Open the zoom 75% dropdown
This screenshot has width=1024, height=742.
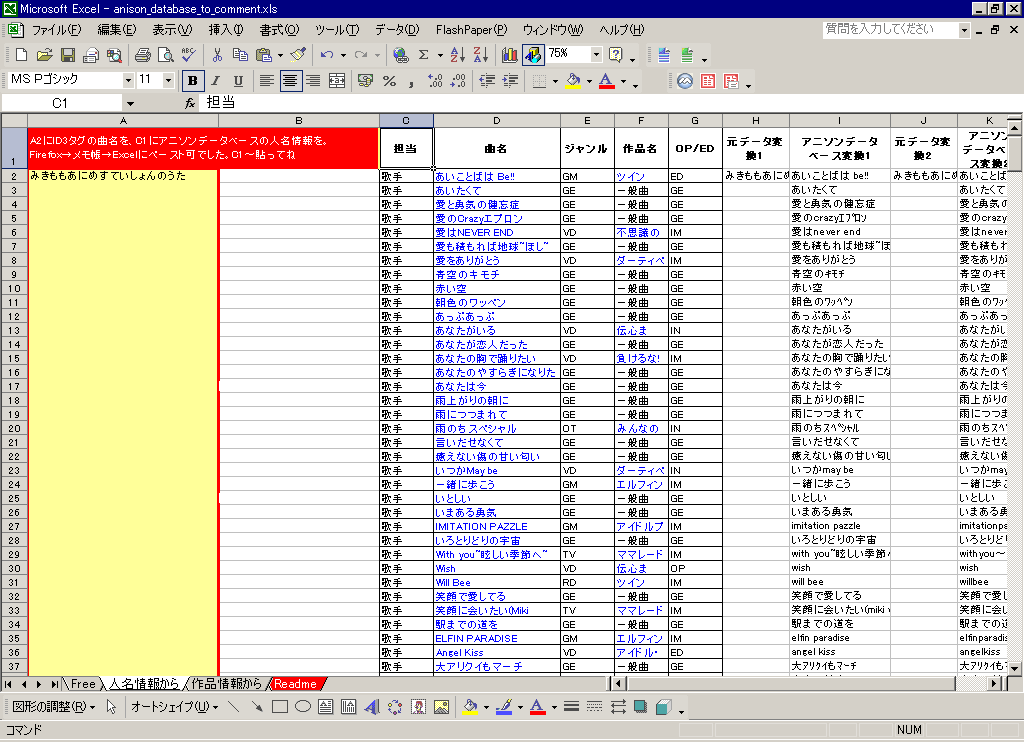(597, 54)
